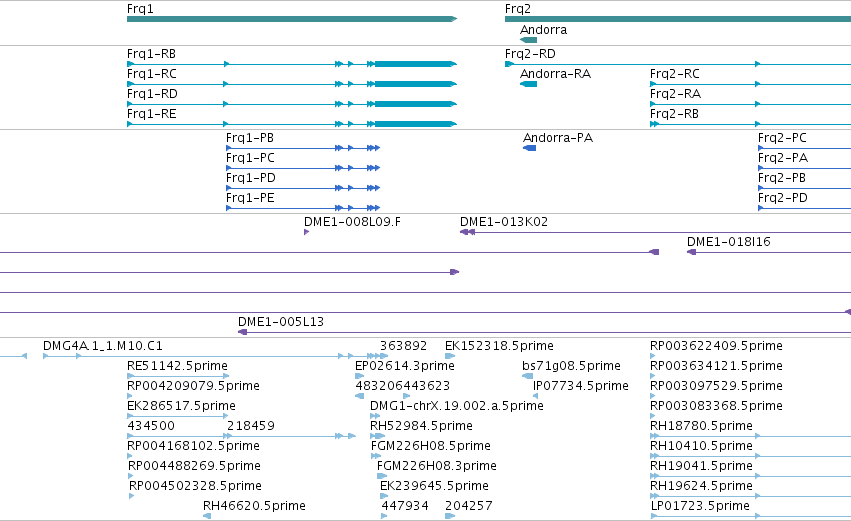
Task: Select the EK239645.5prime EST label
Action: pos(434,486)
